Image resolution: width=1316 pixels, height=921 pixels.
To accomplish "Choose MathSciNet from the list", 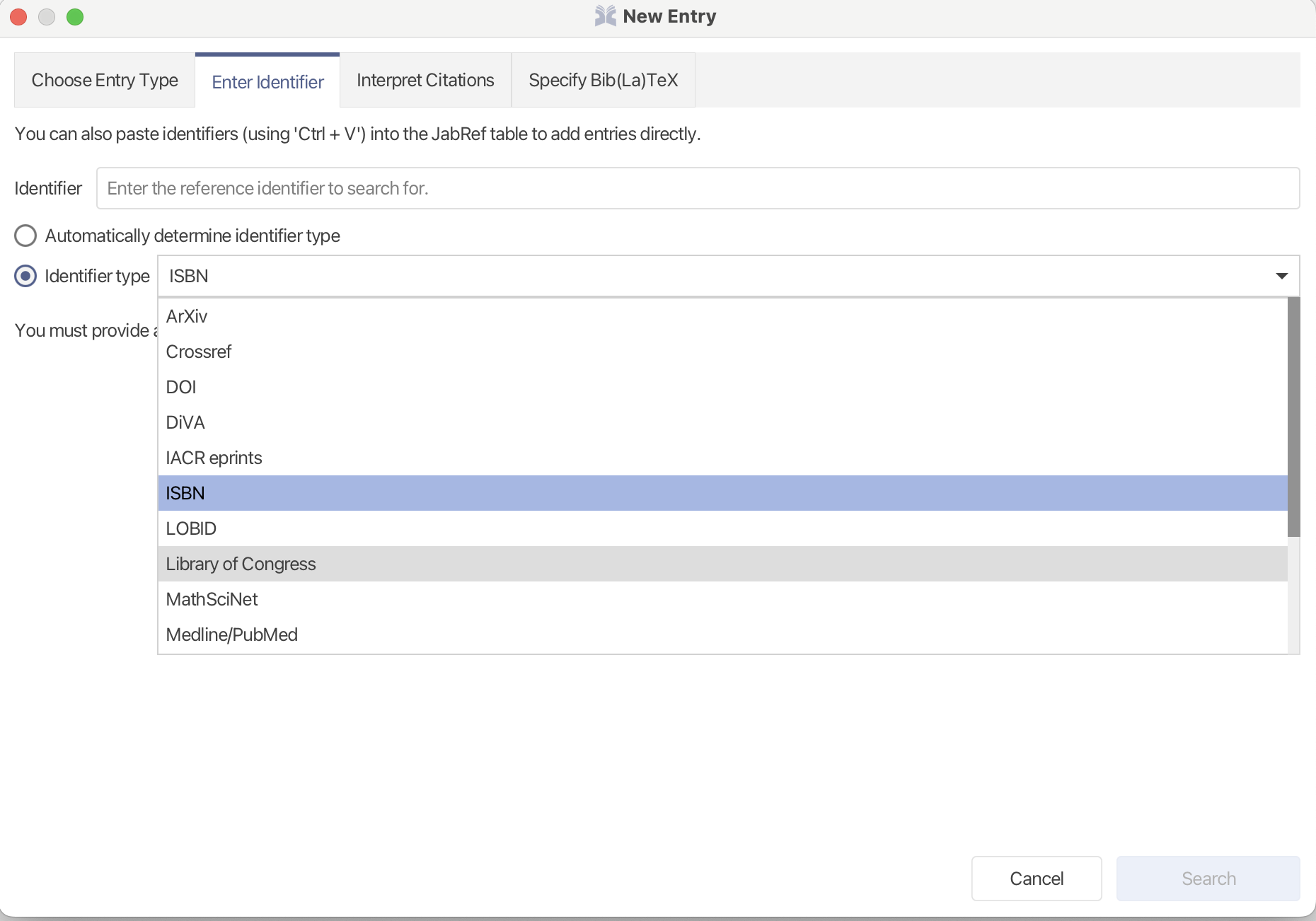I will tap(722, 599).
